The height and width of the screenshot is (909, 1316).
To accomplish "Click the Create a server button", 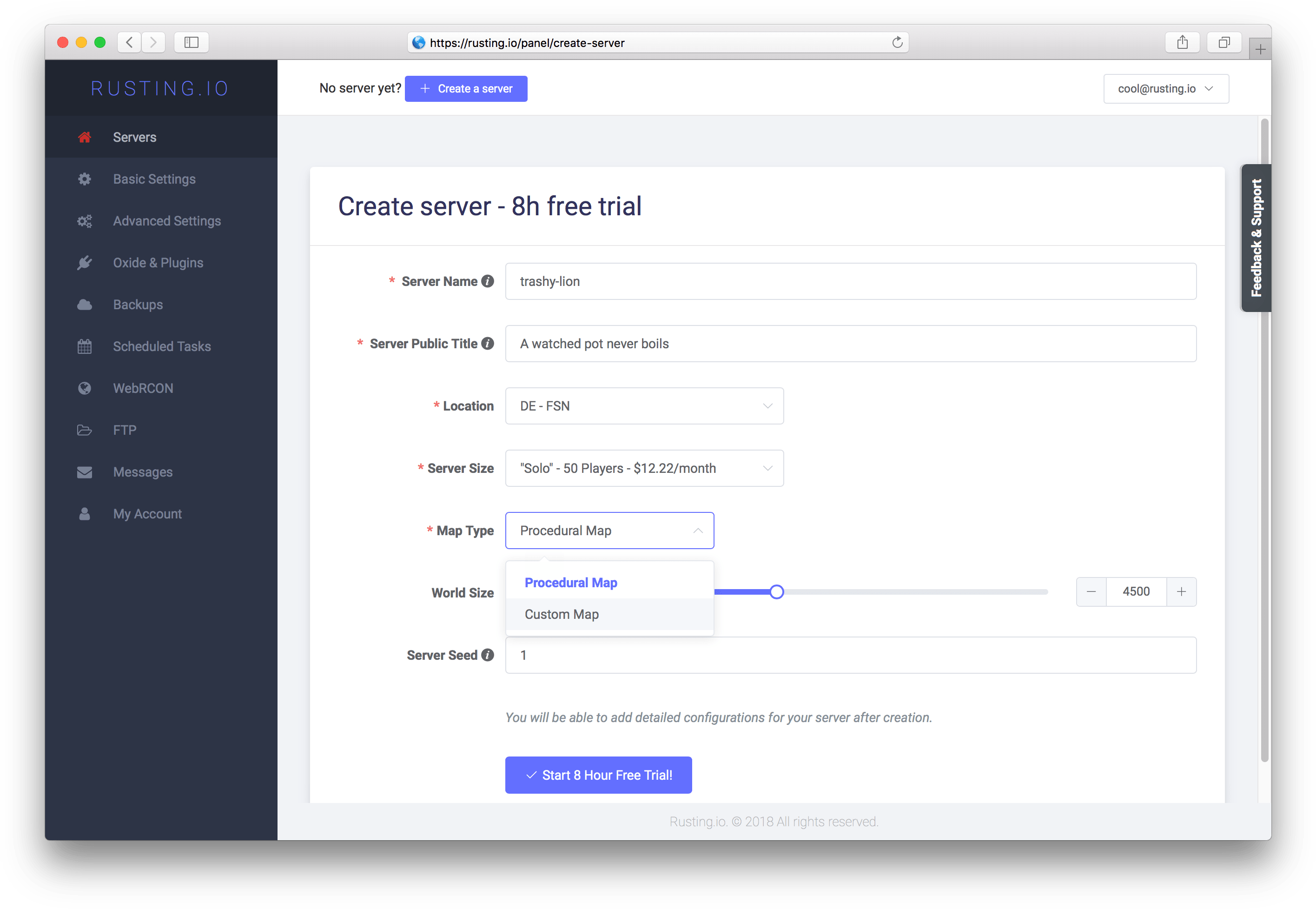I will [466, 88].
